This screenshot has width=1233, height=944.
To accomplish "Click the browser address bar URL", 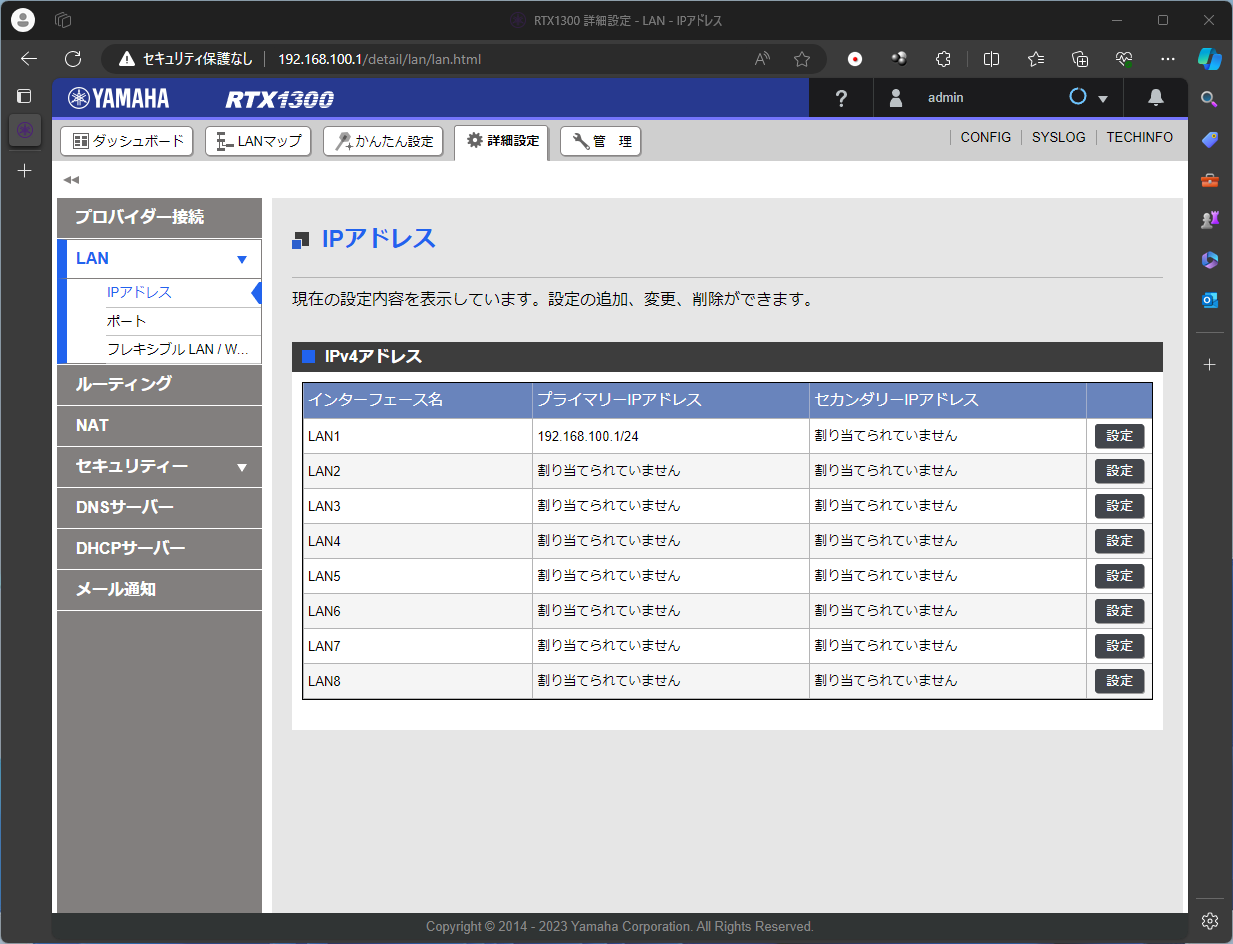I will click(379, 59).
